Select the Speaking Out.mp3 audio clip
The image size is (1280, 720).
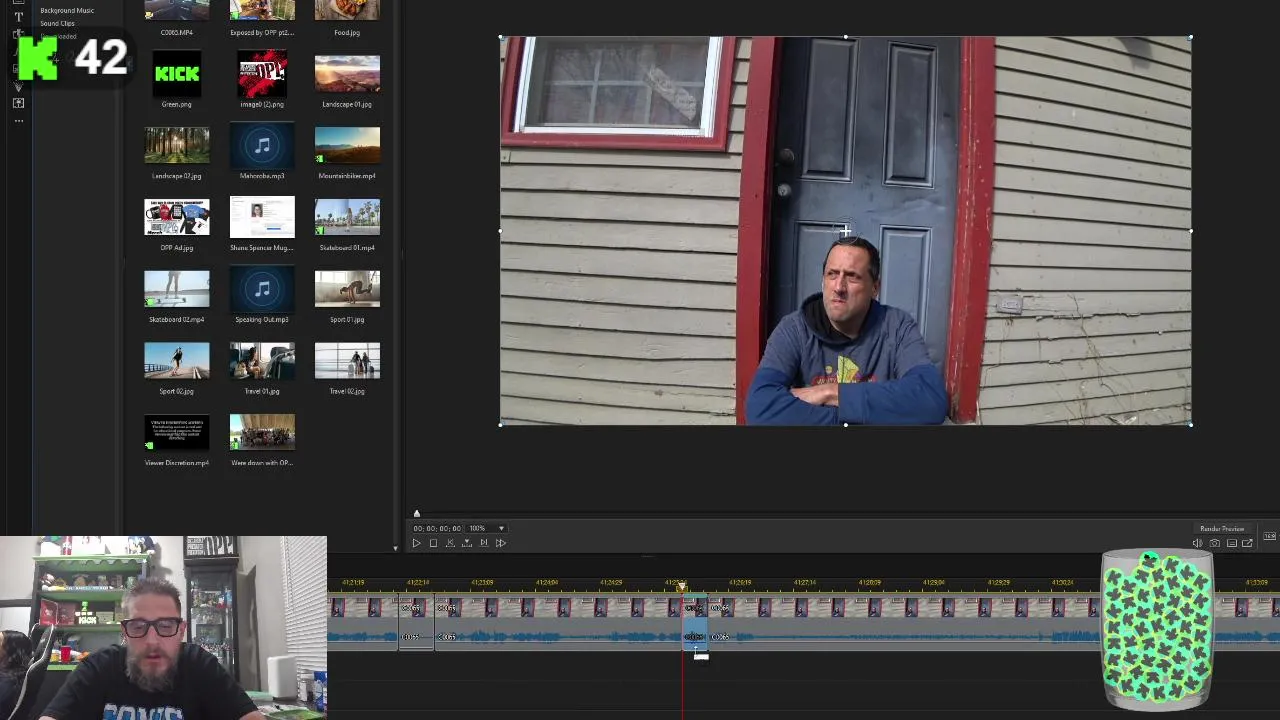[262, 289]
